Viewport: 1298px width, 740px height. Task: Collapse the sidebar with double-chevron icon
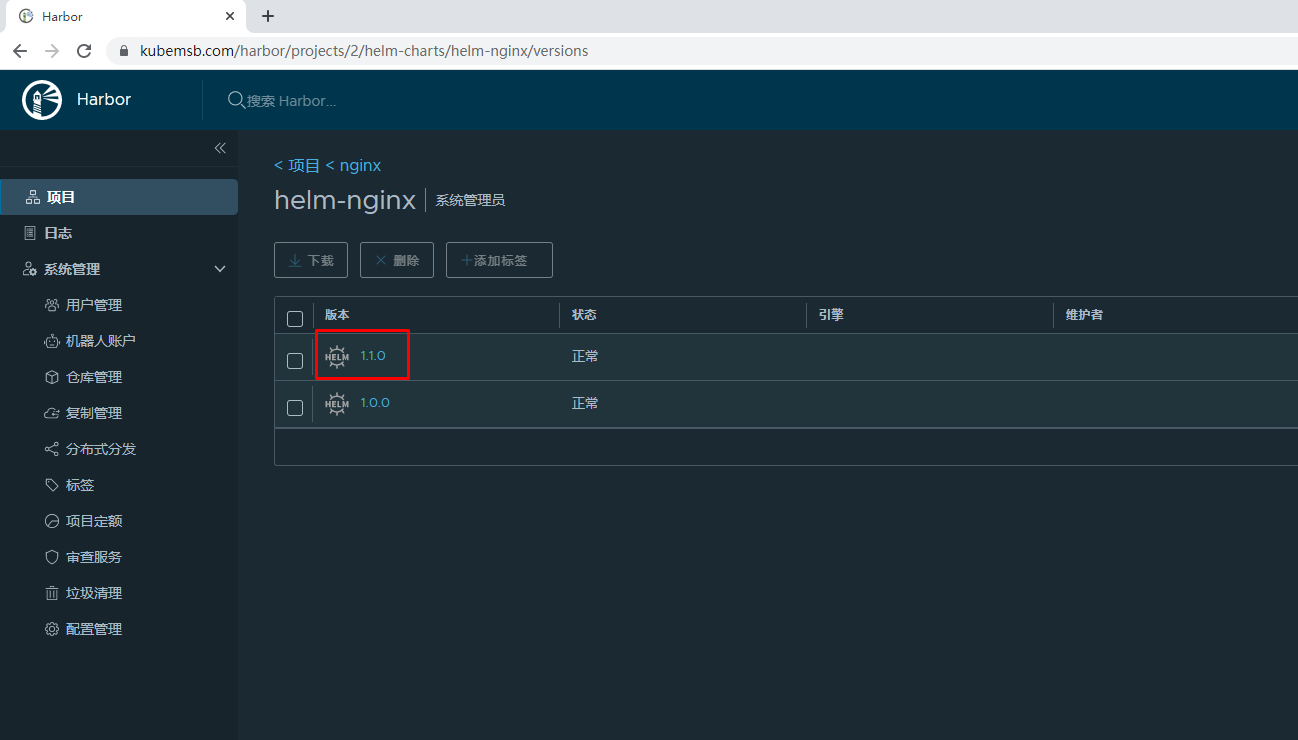(220, 148)
